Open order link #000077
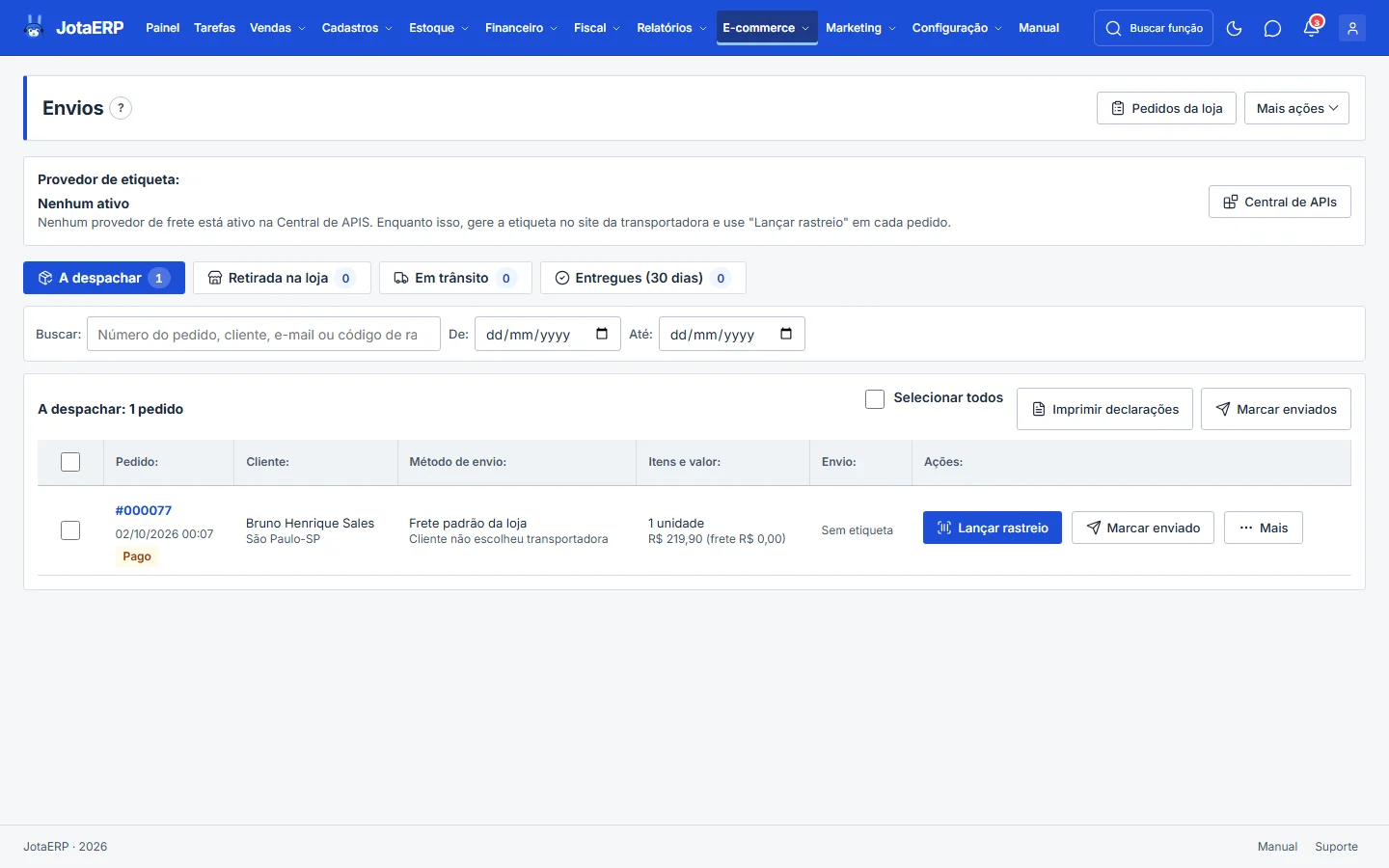 pos(144,510)
